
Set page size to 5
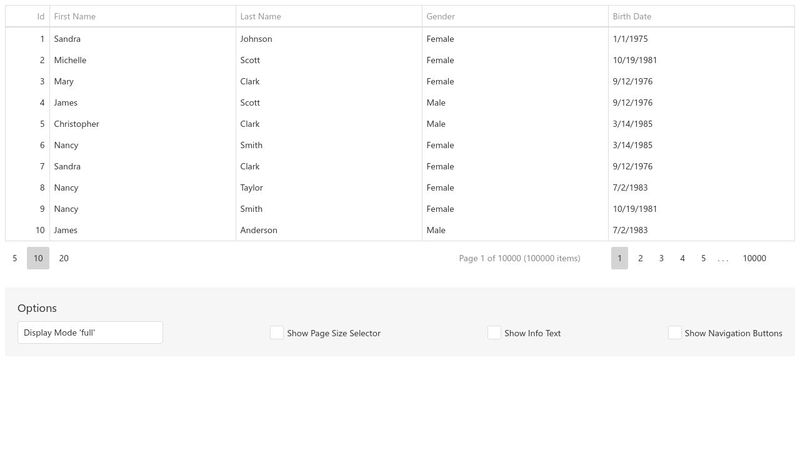tap(15, 258)
